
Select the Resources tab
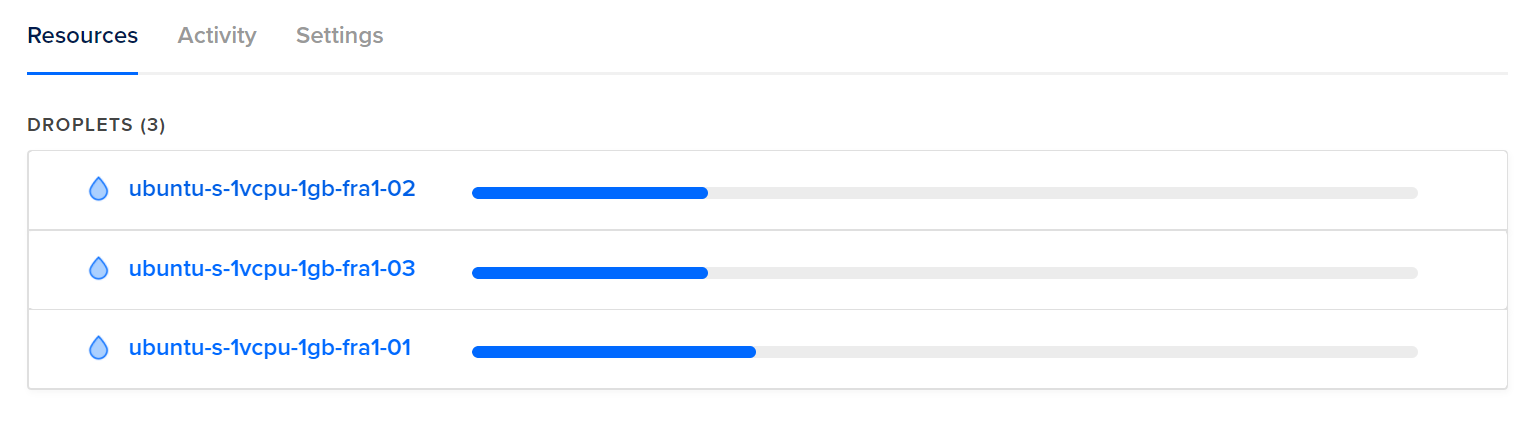pos(83,36)
